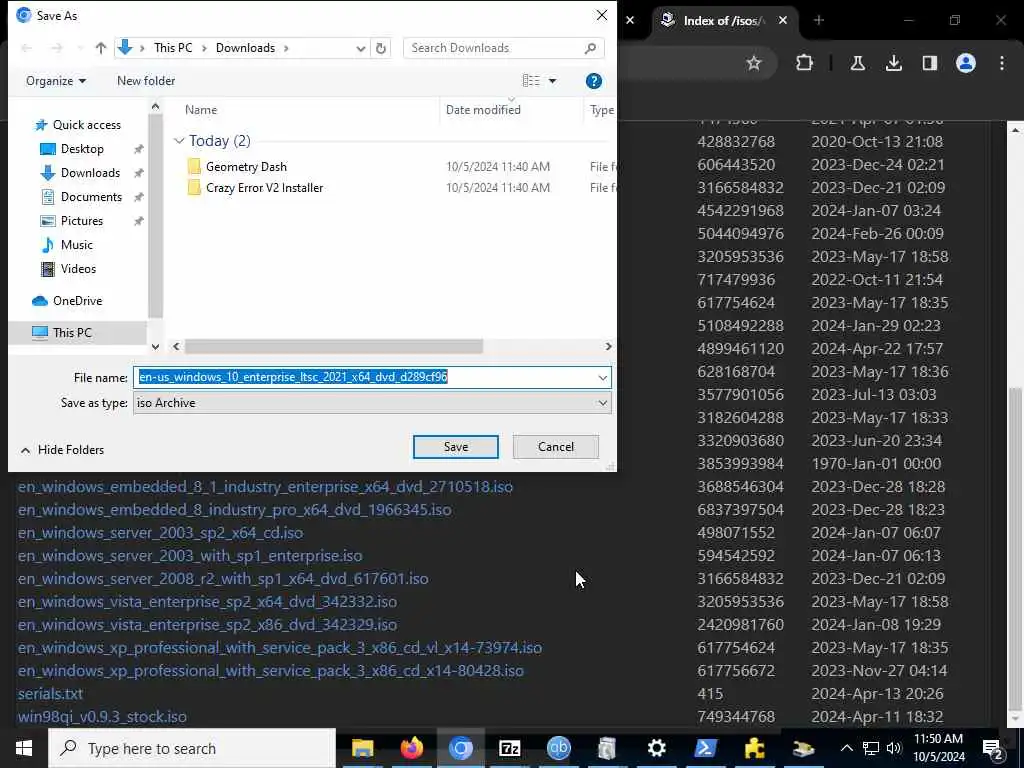Open the Organize dropdown menu
1024x768 pixels.
pos(56,81)
